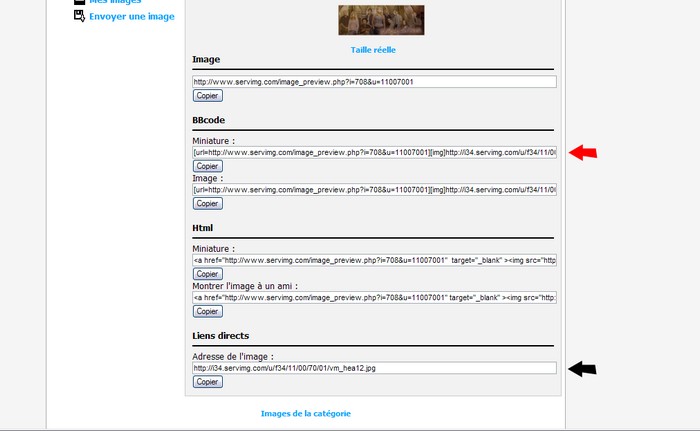Select the Image URL field with image_preview.php address
700x431 pixels.
(x=375, y=82)
